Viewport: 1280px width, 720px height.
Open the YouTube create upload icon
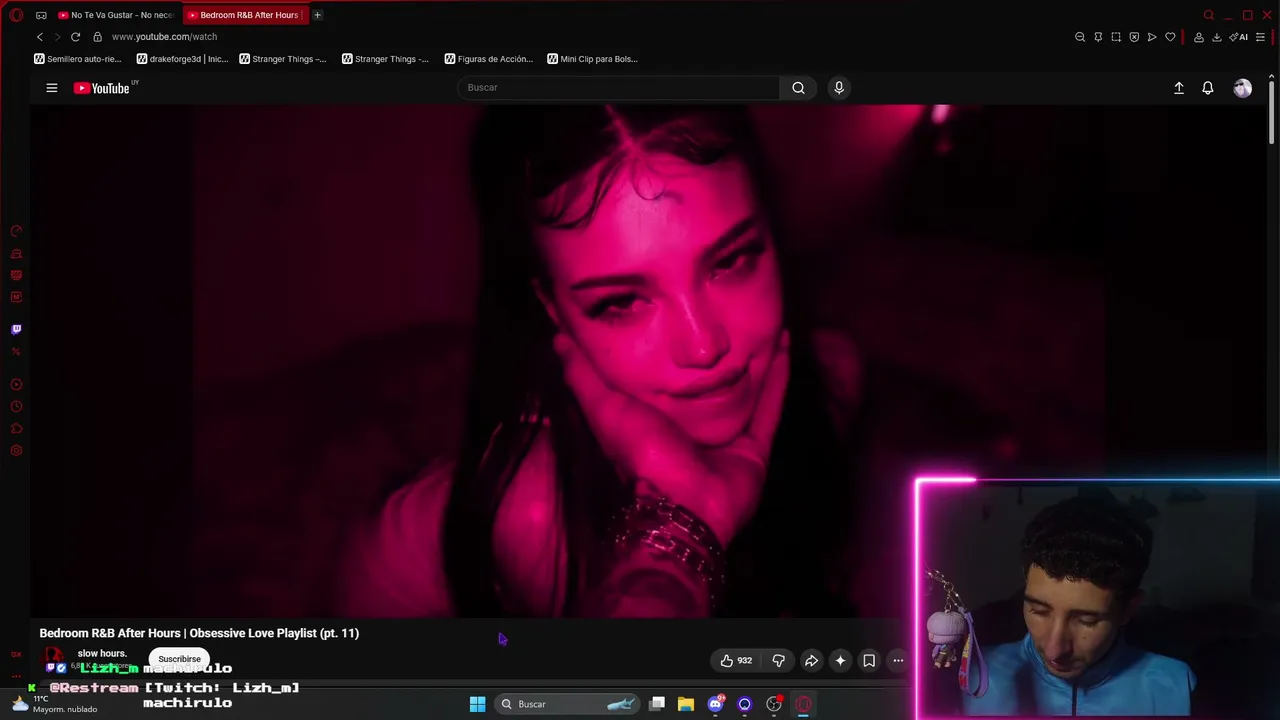pyautogui.click(x=1179, y=88)
